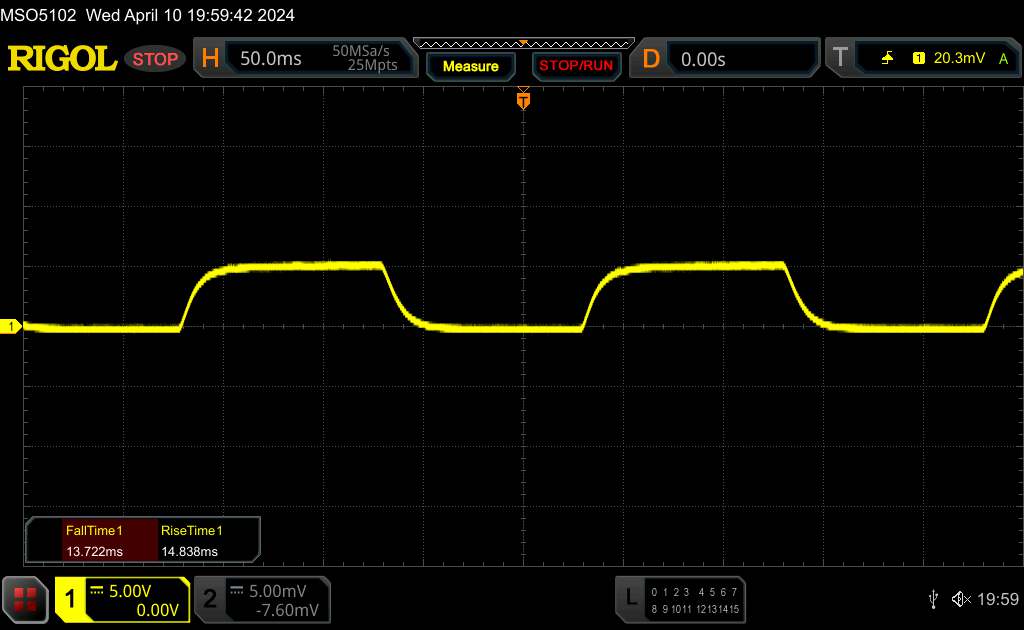Viewport: 1024px width, 630px height.
Task: Click channel 1 5.00V vertical scale
Action: (130, 591)
